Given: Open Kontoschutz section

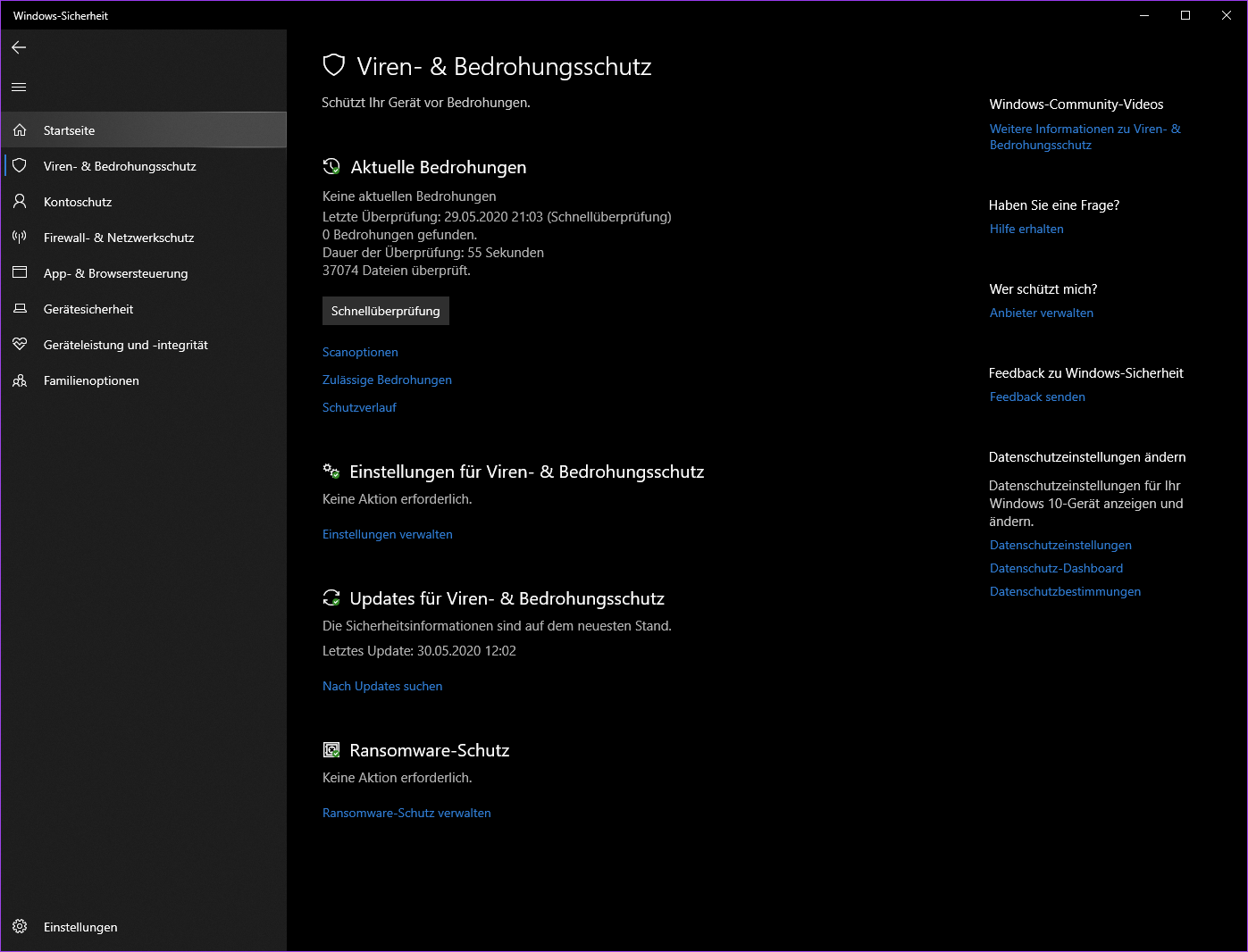Looking at the screenshot, I should tap(144, 202).
